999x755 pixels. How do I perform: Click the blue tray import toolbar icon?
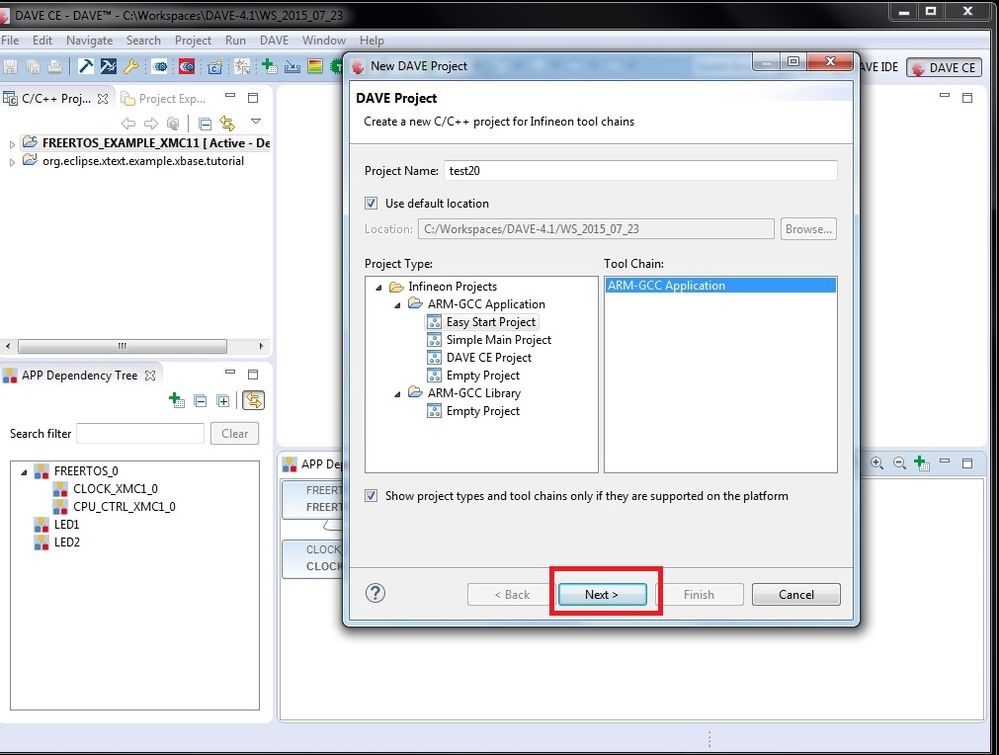tap(292, 66)
